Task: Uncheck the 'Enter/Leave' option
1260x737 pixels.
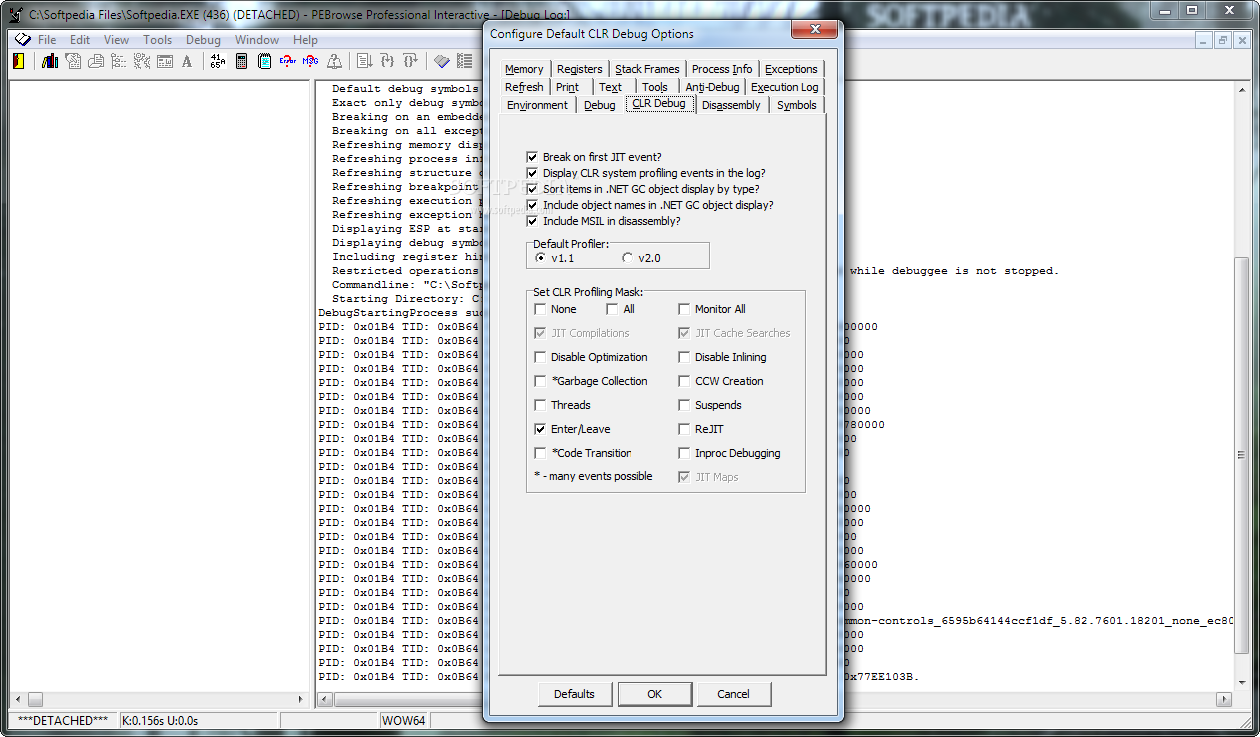Action: (x=540, y=429)
